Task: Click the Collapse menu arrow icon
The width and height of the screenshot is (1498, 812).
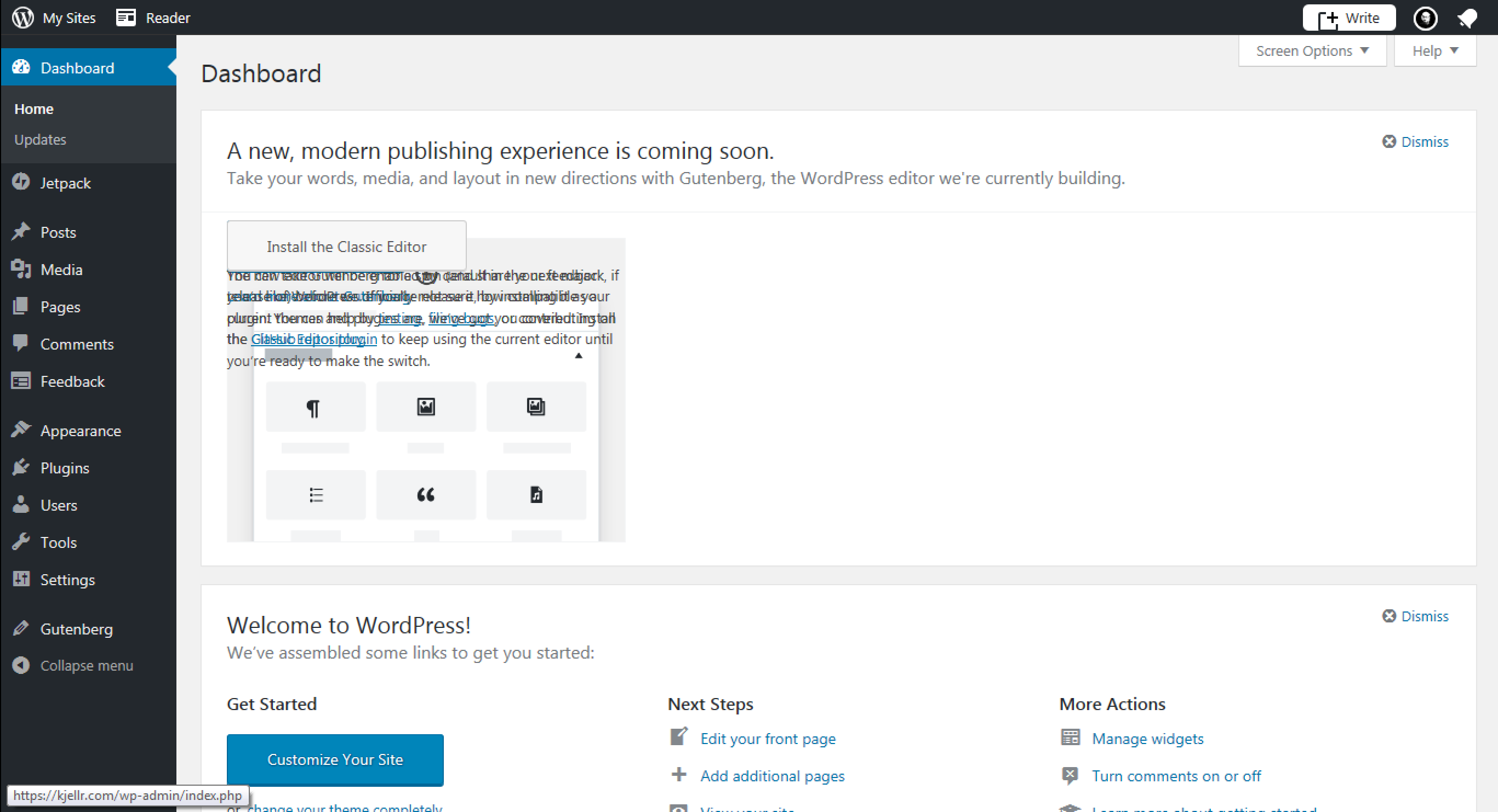Action: [x=21, y=665]
